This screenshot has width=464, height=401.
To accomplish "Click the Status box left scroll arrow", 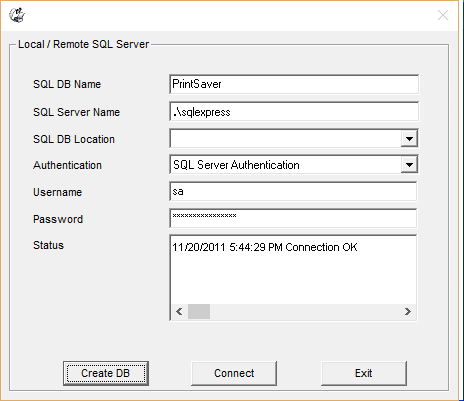I will (179, 312).
